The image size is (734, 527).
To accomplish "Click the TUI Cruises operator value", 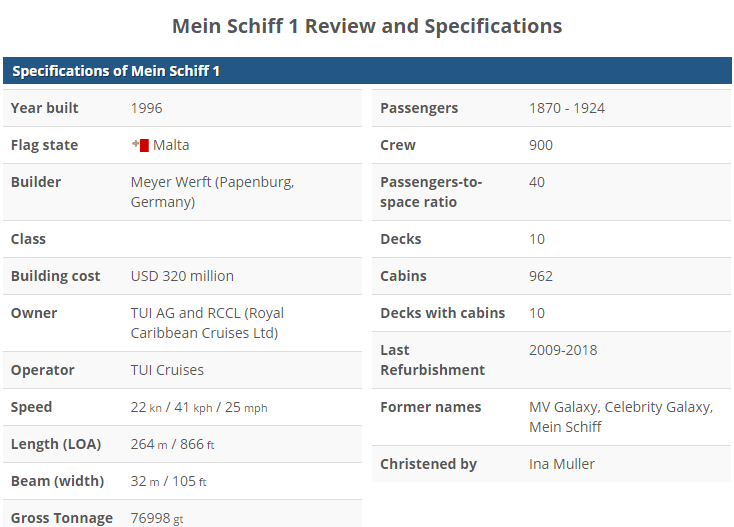I will (x=167, y=370).
